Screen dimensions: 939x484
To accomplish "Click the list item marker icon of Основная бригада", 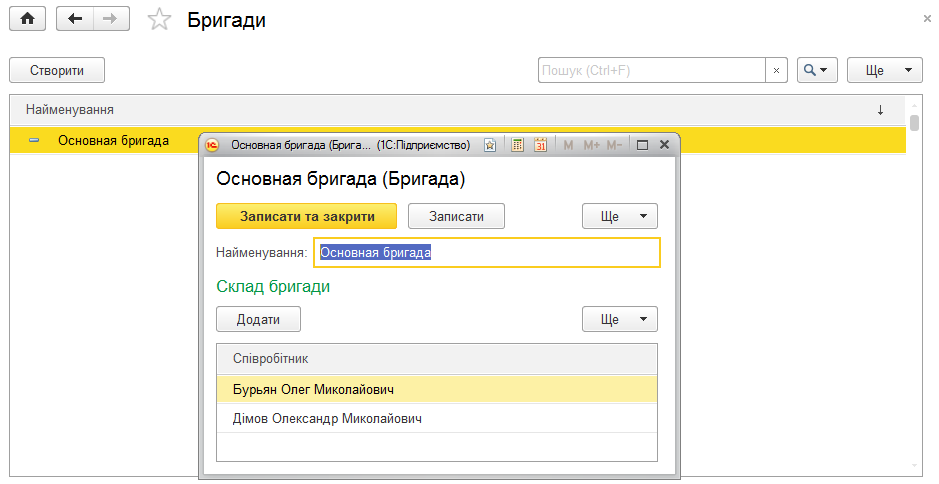I will tap(34, 141).
